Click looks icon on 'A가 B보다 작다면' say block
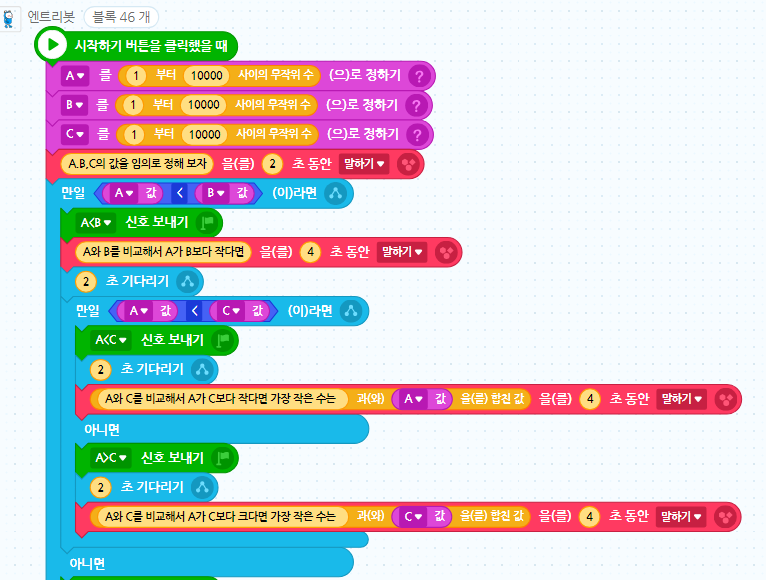The image size is (766, 580). tap(446, 252)
